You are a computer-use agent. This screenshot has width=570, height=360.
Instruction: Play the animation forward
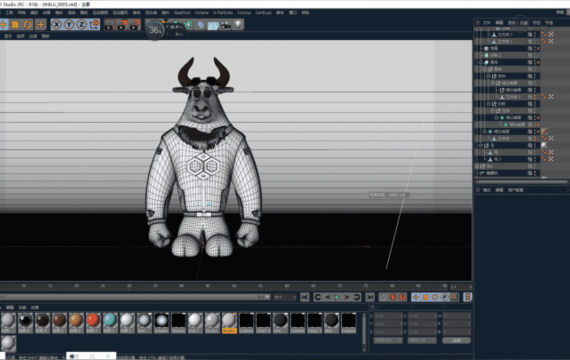point(337,297)
